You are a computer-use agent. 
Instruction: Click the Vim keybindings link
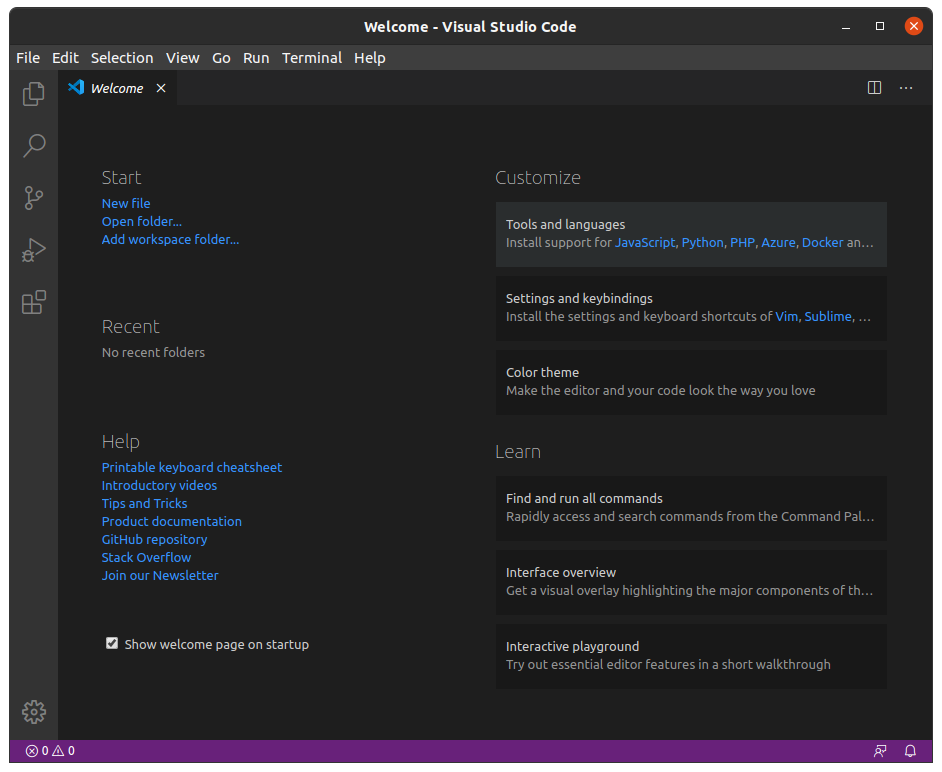click(x=786, y=317)
